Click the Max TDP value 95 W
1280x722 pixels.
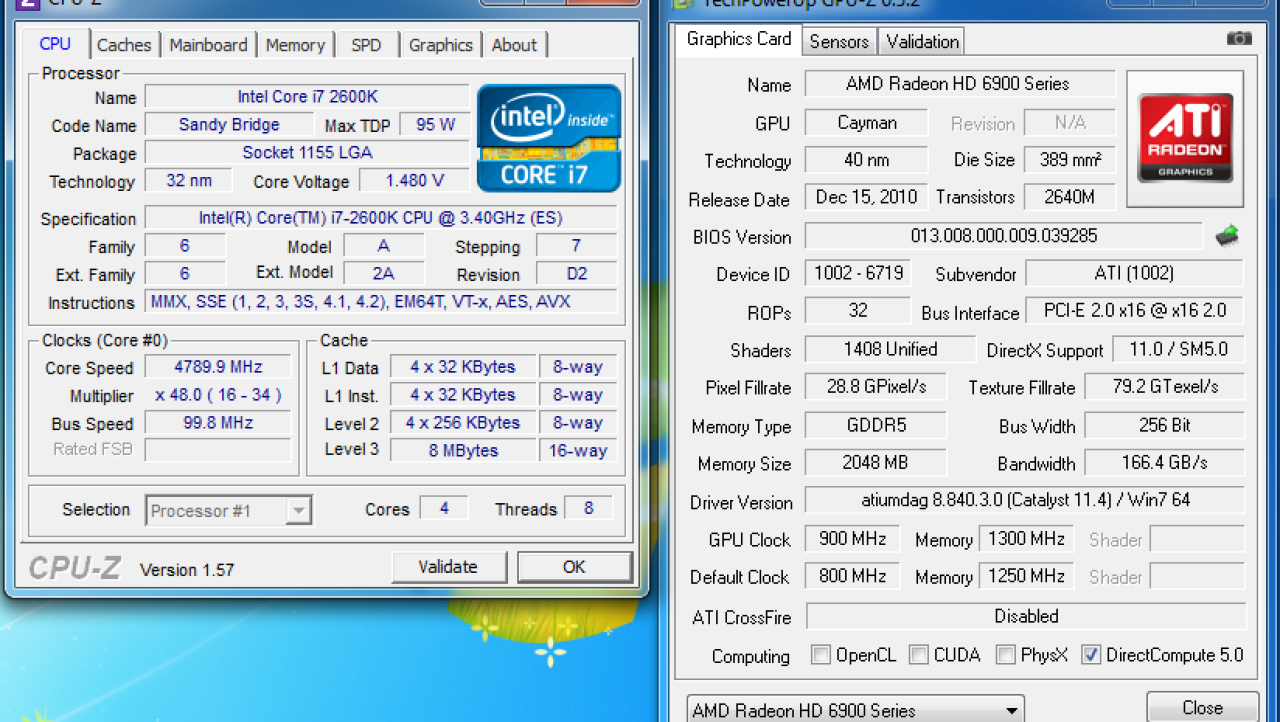435,125
